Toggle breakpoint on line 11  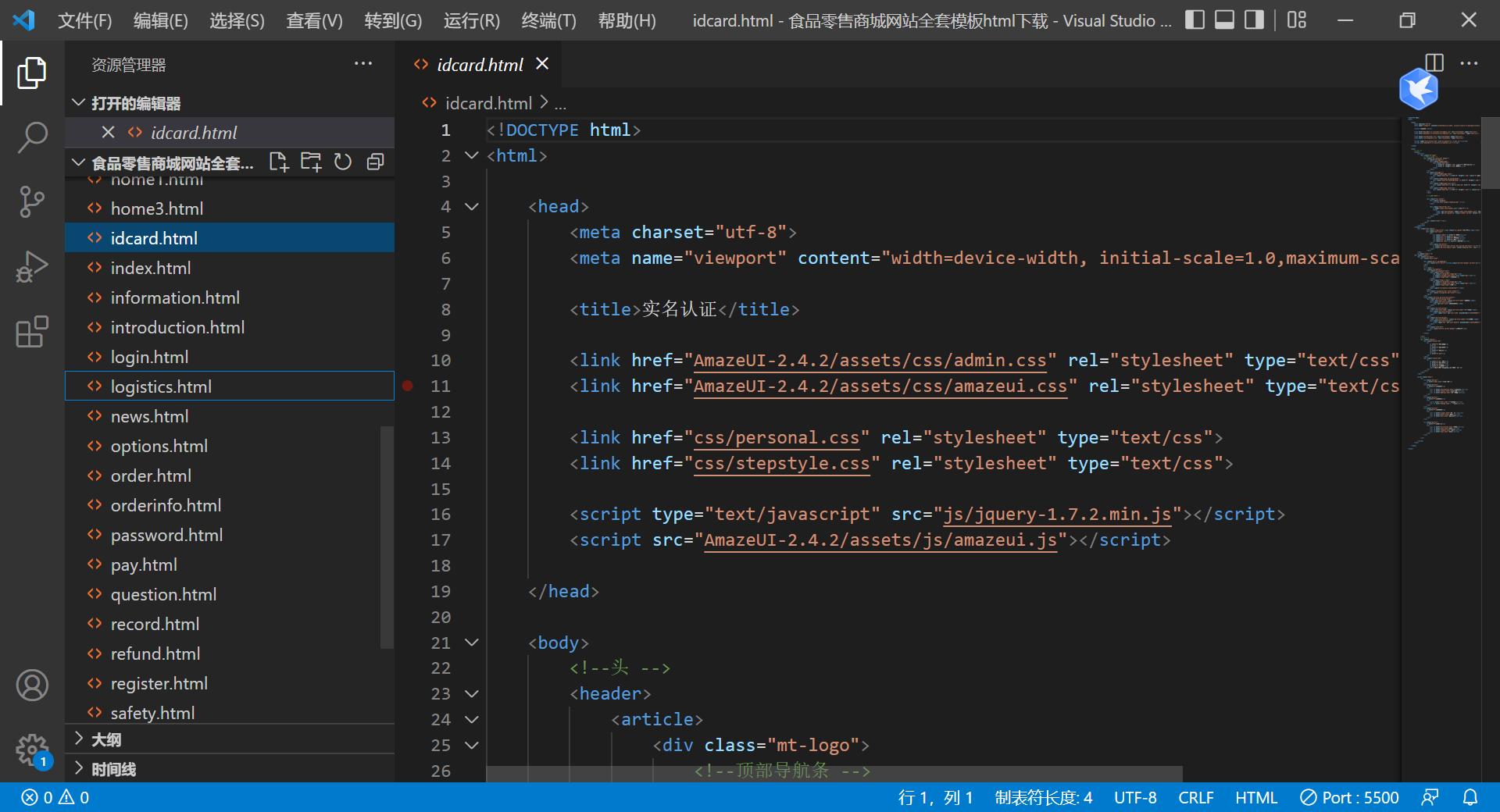[407, 386]
